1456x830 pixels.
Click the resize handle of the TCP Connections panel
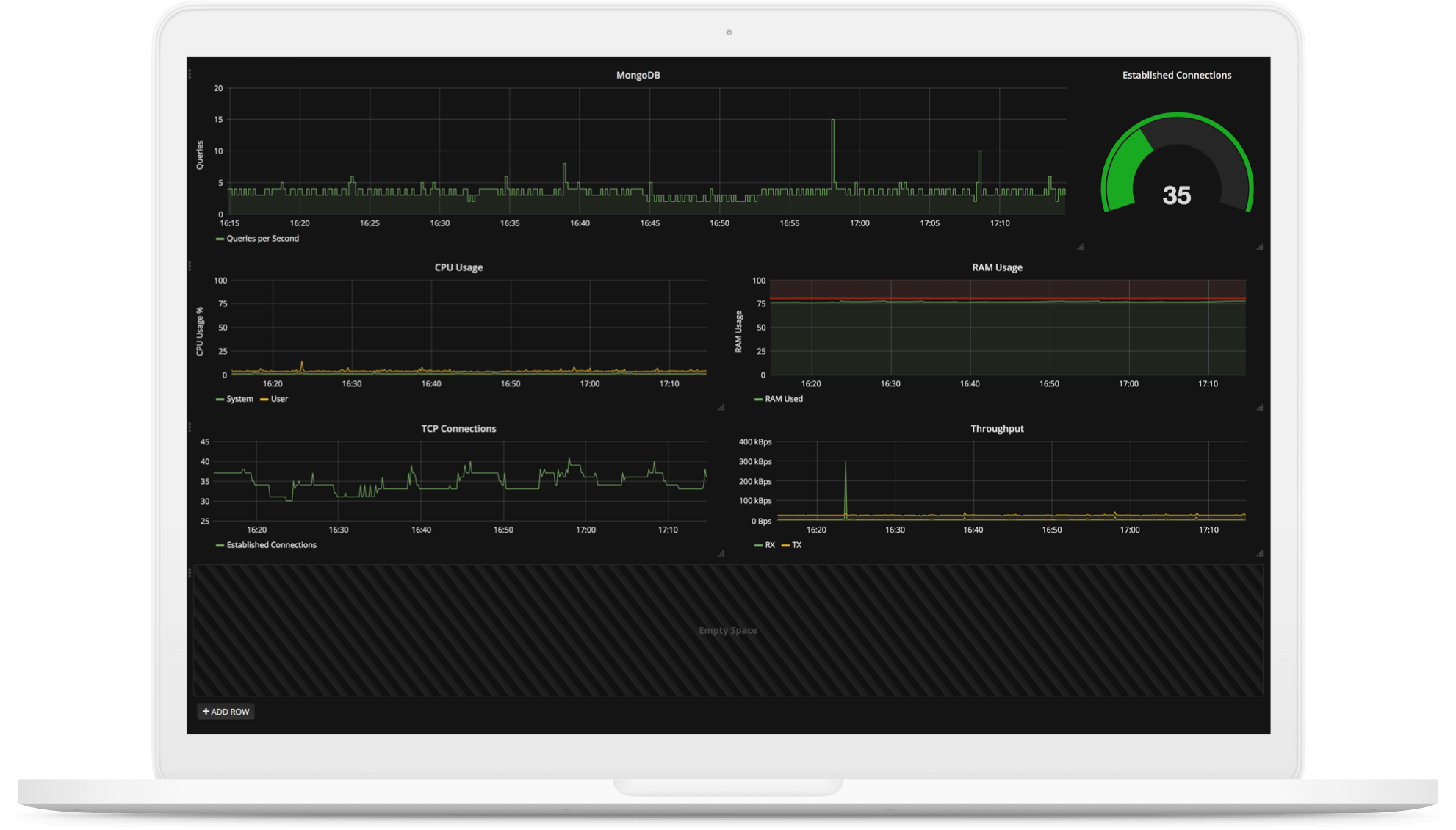click(x=721, y=554)
